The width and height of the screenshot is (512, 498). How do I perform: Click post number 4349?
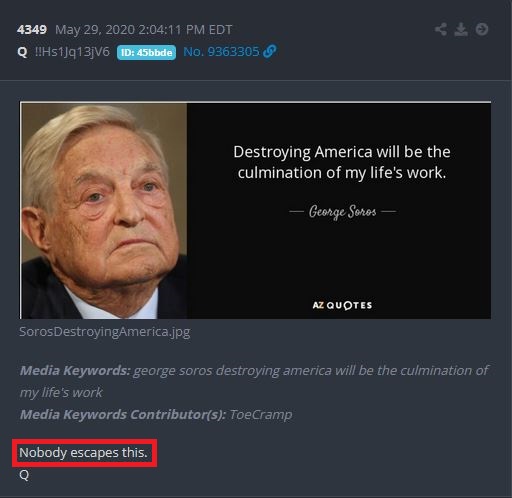pyautogui.click(x=32, y=30)
